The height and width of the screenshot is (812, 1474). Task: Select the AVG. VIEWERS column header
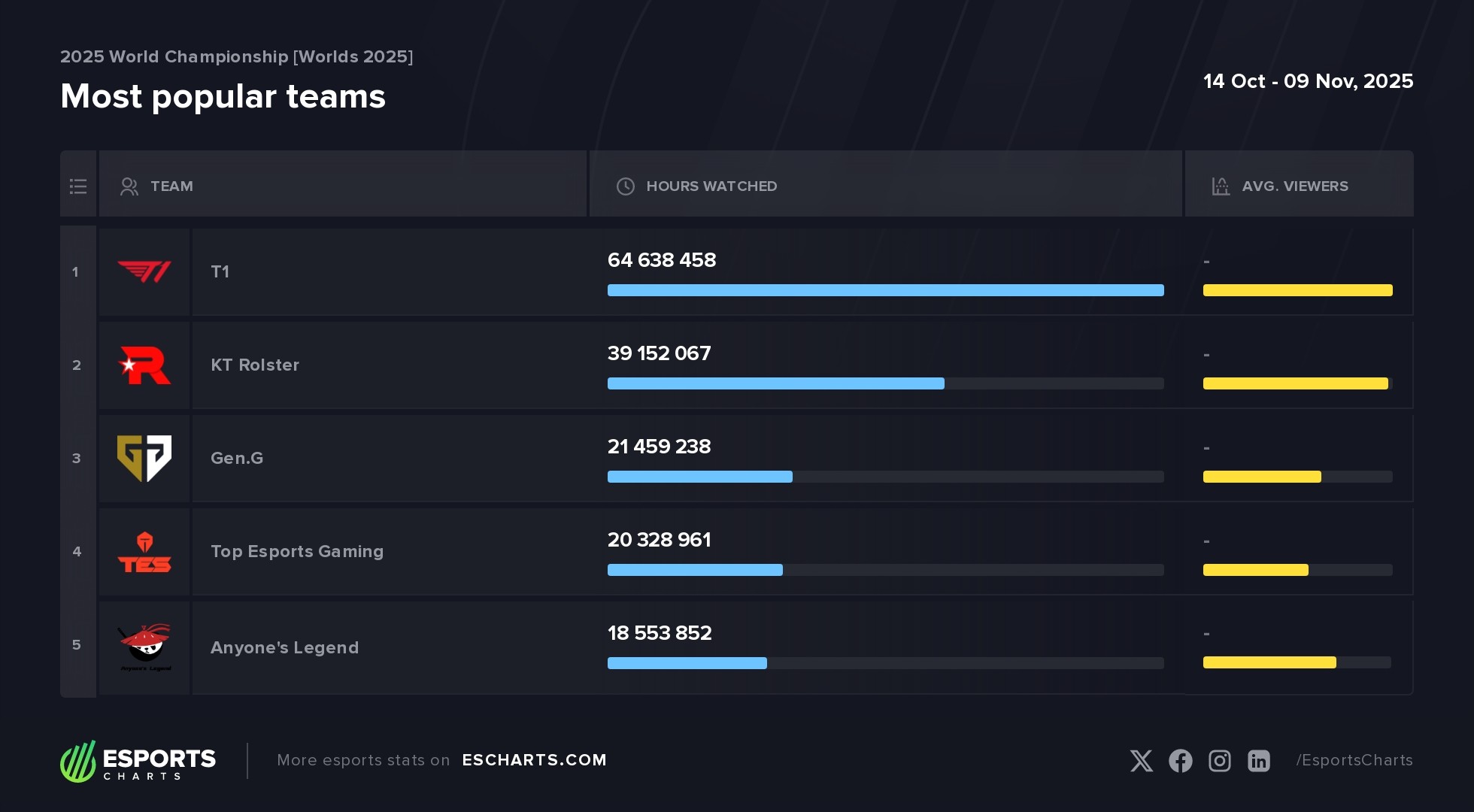coord(1294,186)
